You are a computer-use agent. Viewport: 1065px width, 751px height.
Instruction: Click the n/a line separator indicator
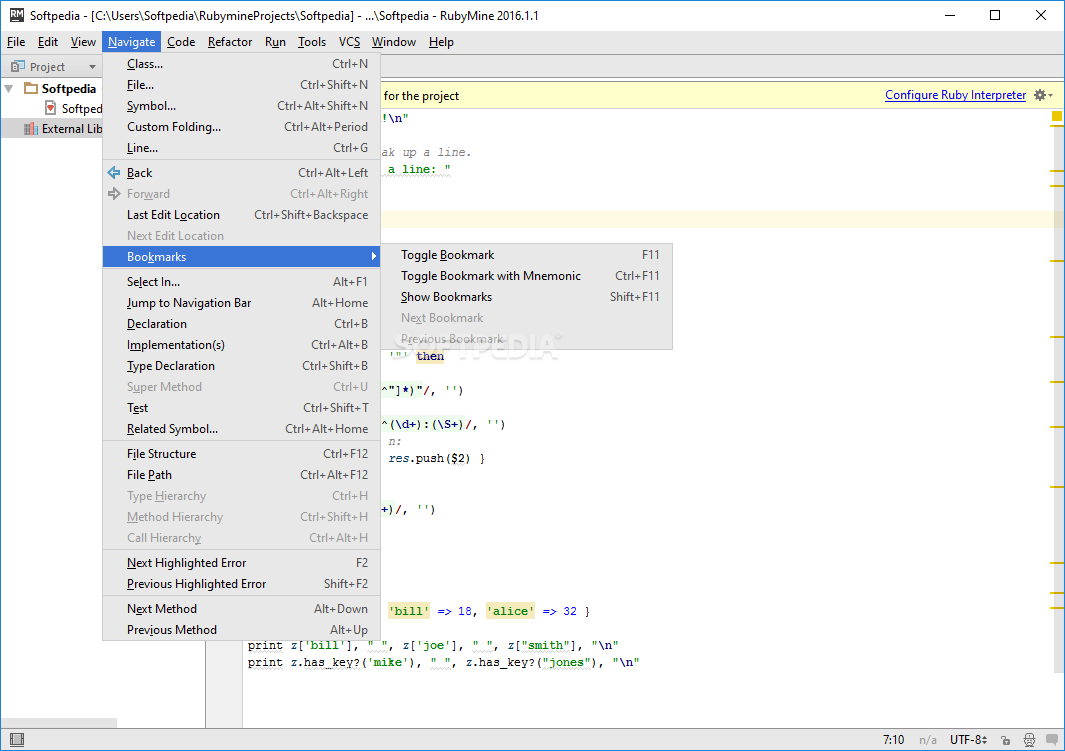coord(928,739)
